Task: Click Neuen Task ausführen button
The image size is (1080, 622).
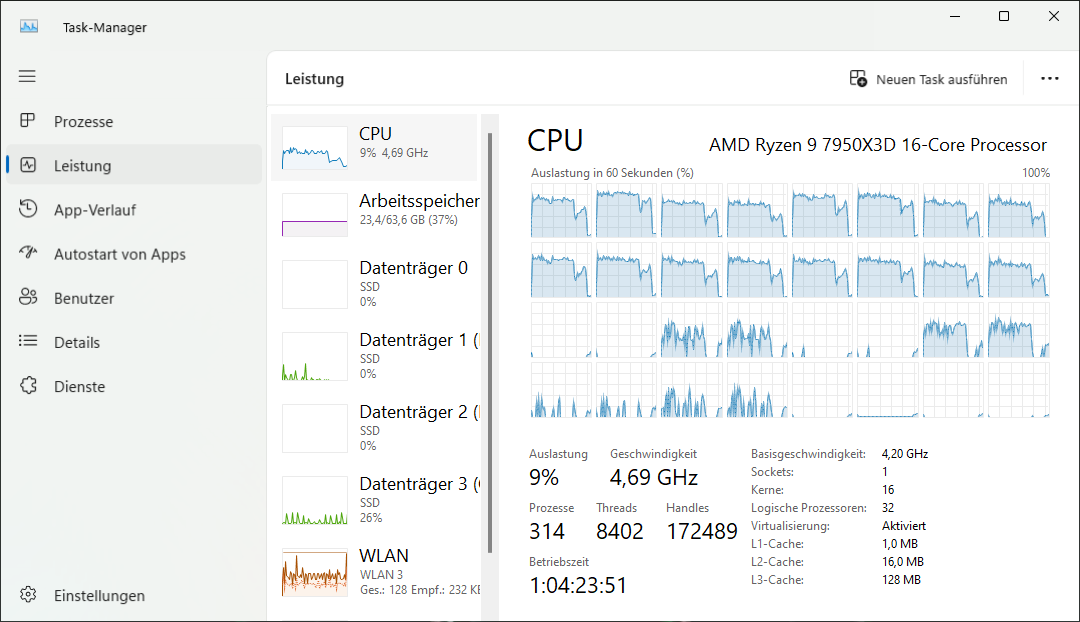Action: coord(928,79)
